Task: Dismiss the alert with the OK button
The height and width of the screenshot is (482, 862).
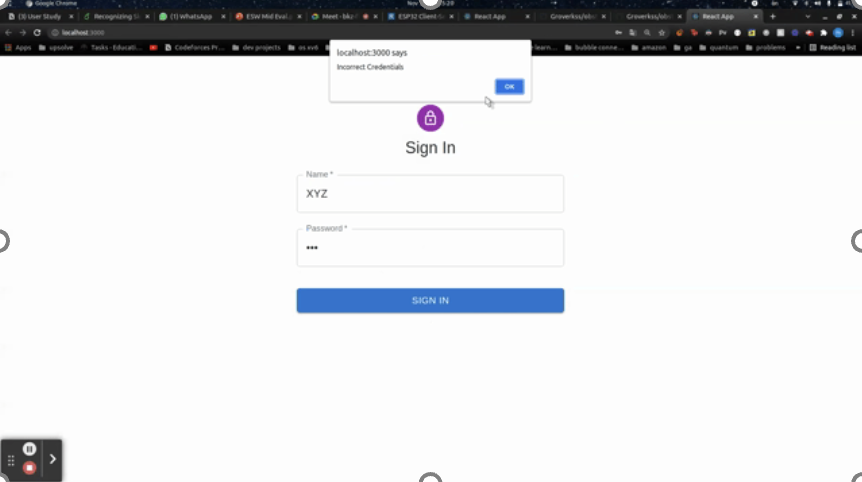Action: click(509, 87)
